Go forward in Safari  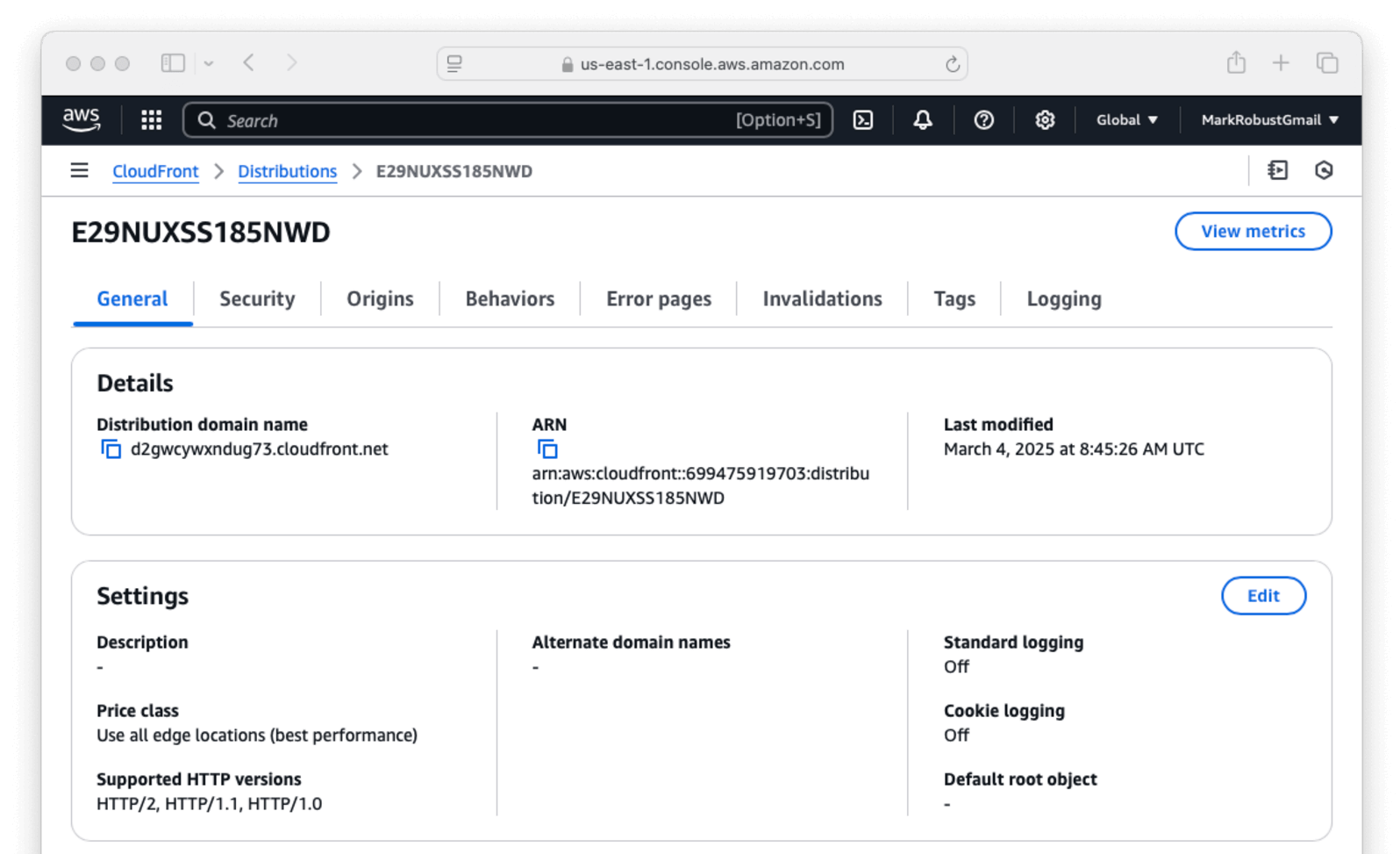click(x=292, y=63)
